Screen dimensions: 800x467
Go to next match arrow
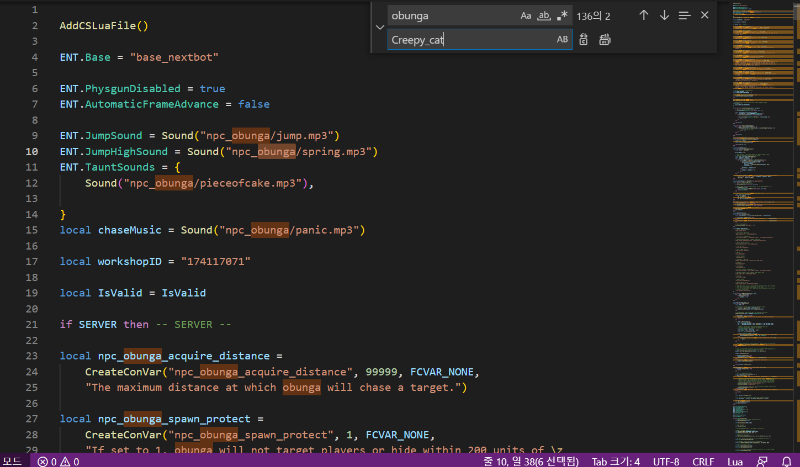coord(664,16)
